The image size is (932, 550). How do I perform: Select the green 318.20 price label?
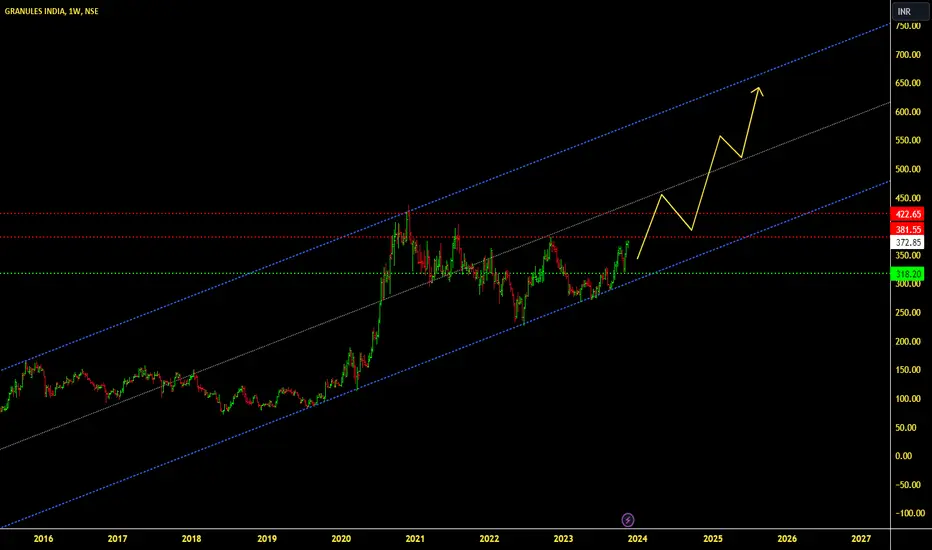point(908,274)
